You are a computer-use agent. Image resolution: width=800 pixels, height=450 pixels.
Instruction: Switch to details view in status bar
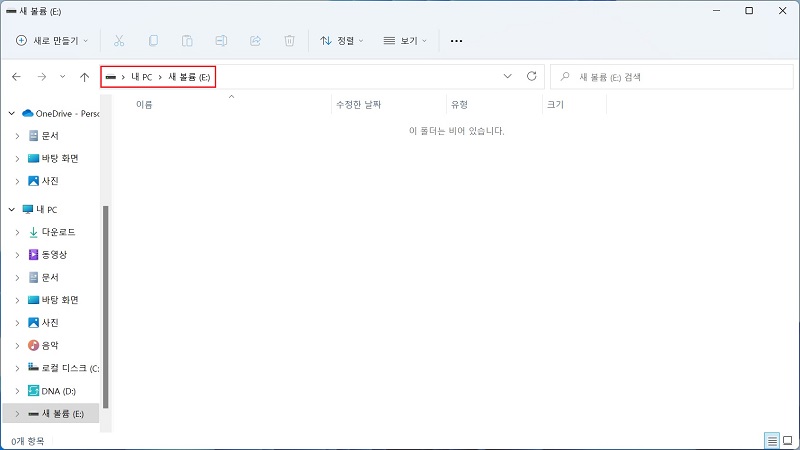[x=772, y=440]
